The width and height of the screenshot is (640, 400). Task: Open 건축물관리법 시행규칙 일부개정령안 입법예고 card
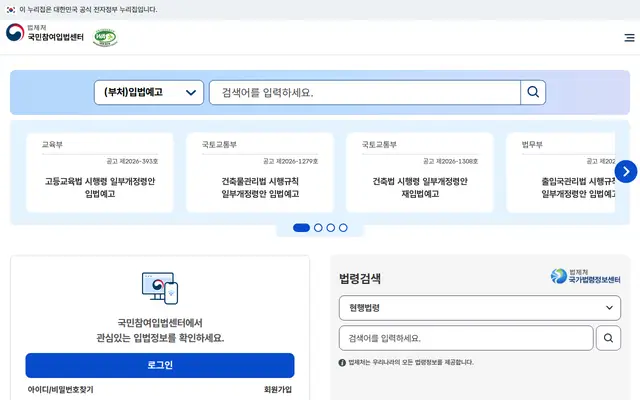(x=260, y=172)
